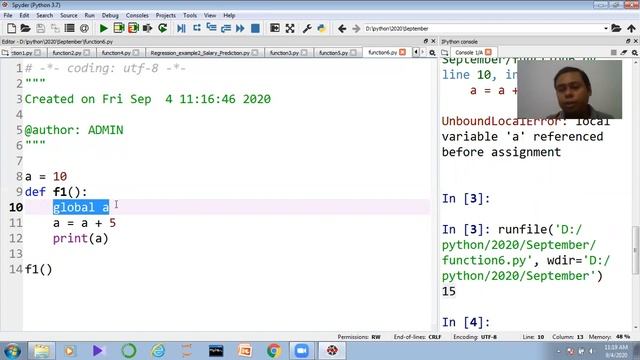Image resolution: width=640 pixels, height=360 pixels.
Task: Step into function in debugger
Action: [x=211, y=28]
